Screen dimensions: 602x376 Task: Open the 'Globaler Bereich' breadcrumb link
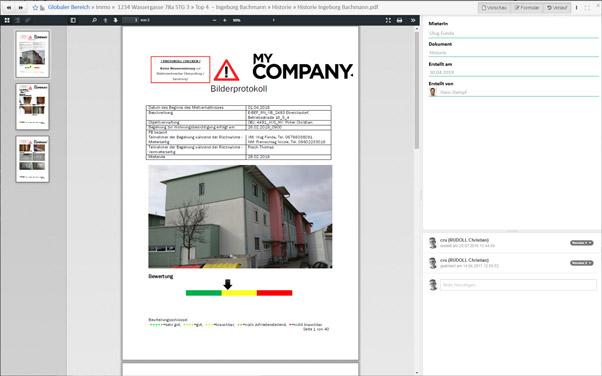pyautogui.click(x=69, y=7)
